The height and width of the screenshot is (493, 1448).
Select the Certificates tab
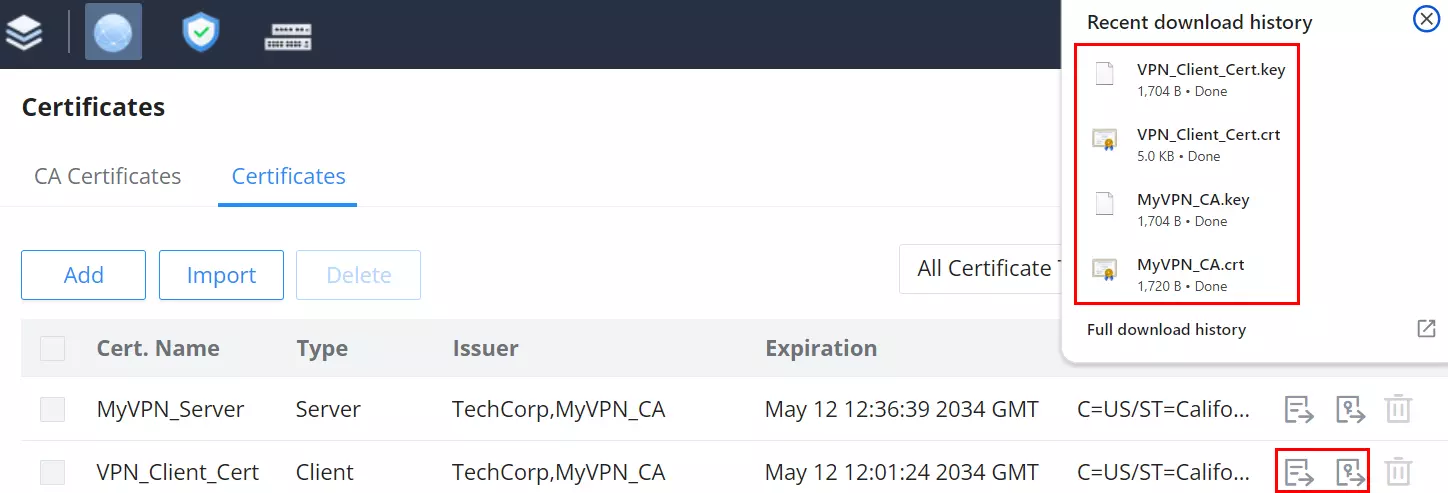tap(288, 176)
